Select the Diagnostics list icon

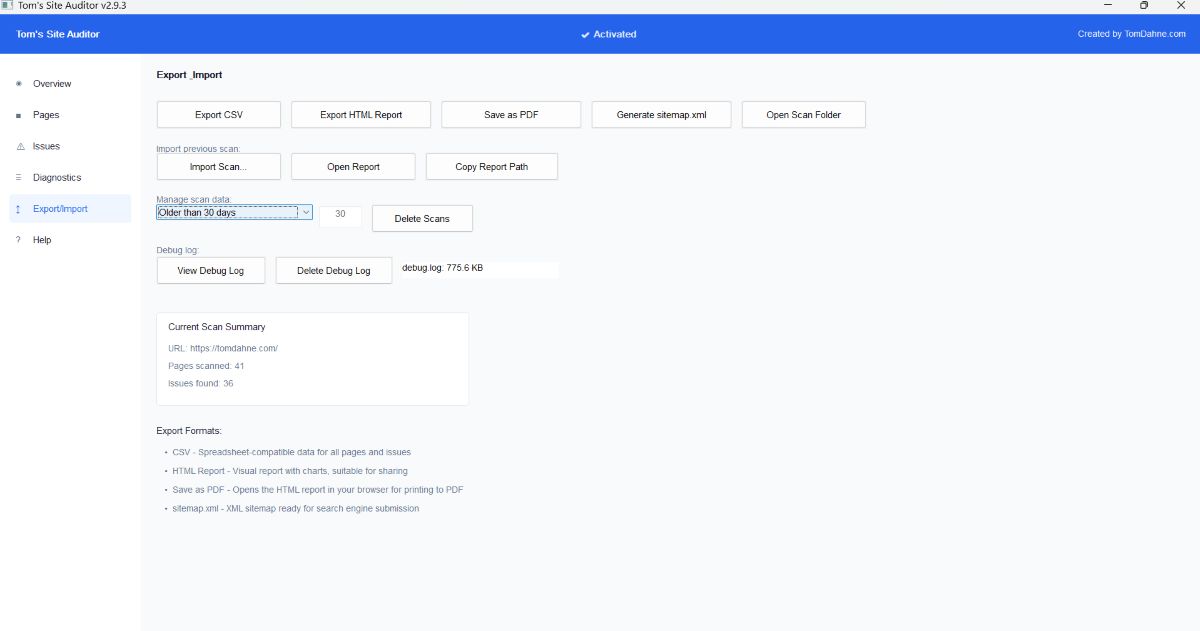click(x=17, y=177)
